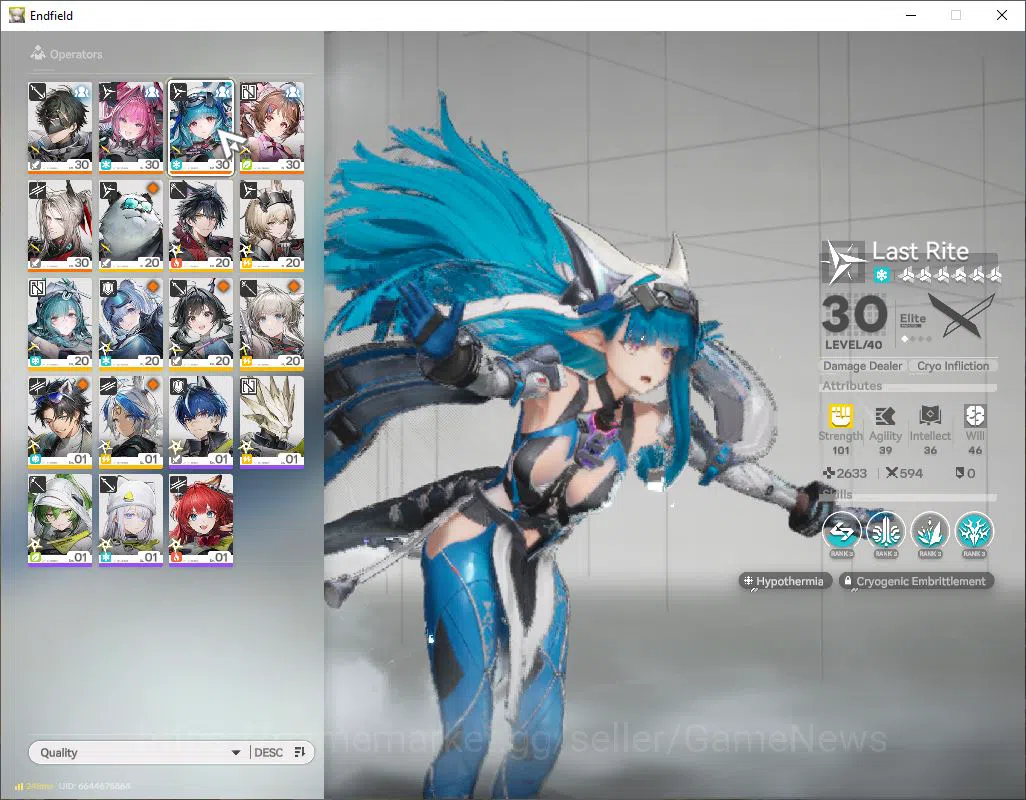Click the large level 30 display

(x=854, y=315)
